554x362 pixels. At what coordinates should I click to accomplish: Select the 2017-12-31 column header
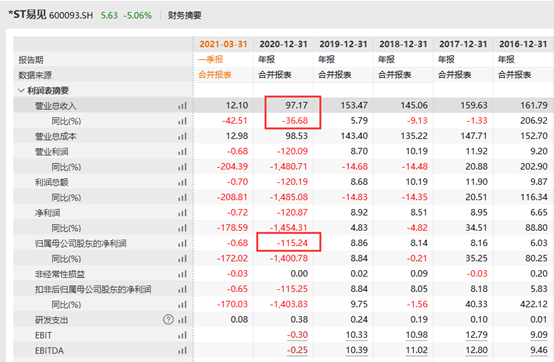[463, 44]
